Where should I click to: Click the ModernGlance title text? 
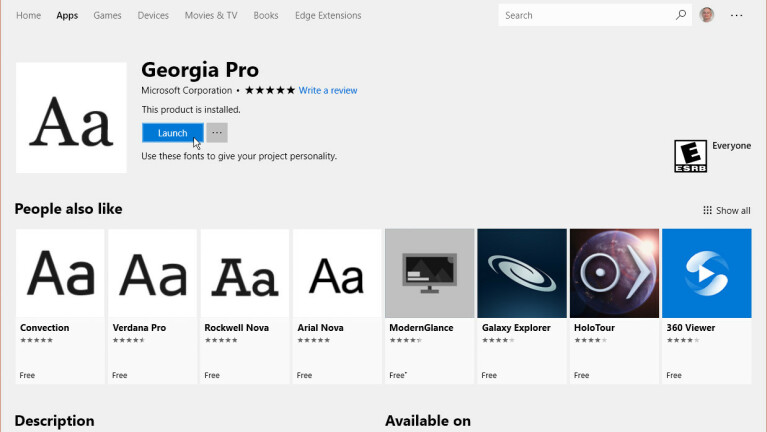[x=421, y=328]
